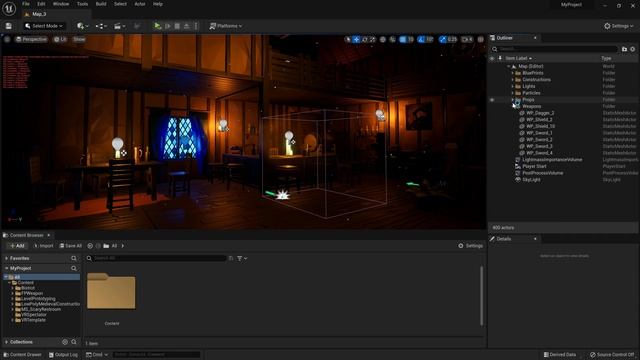Maximize or restore the viewport layout icon

481,40
